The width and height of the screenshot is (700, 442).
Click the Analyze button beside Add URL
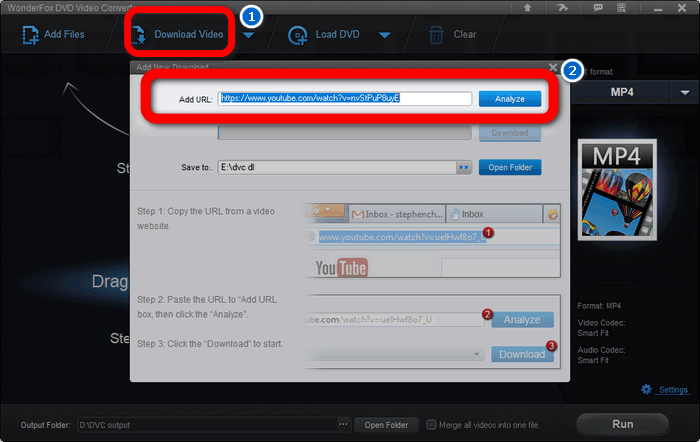510,99
